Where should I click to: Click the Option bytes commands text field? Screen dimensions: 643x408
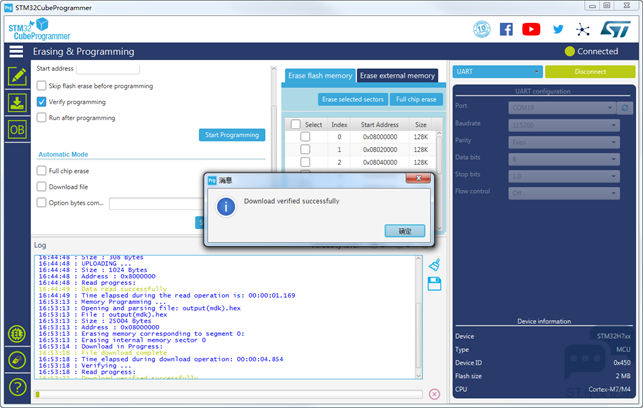(156, 203)
